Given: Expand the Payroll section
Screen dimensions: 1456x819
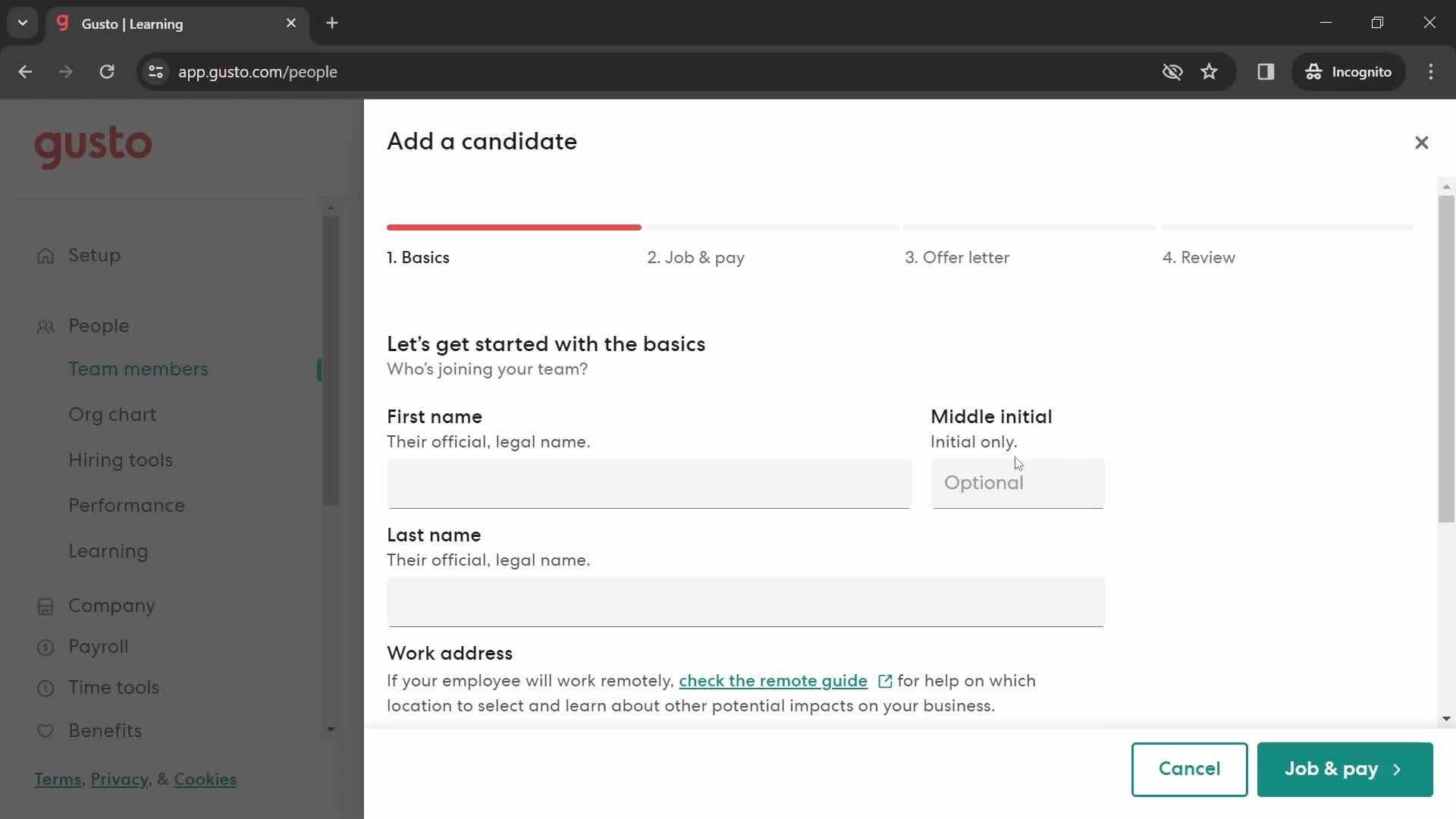Looking at the screenshot, I should [x=97, y=646].
